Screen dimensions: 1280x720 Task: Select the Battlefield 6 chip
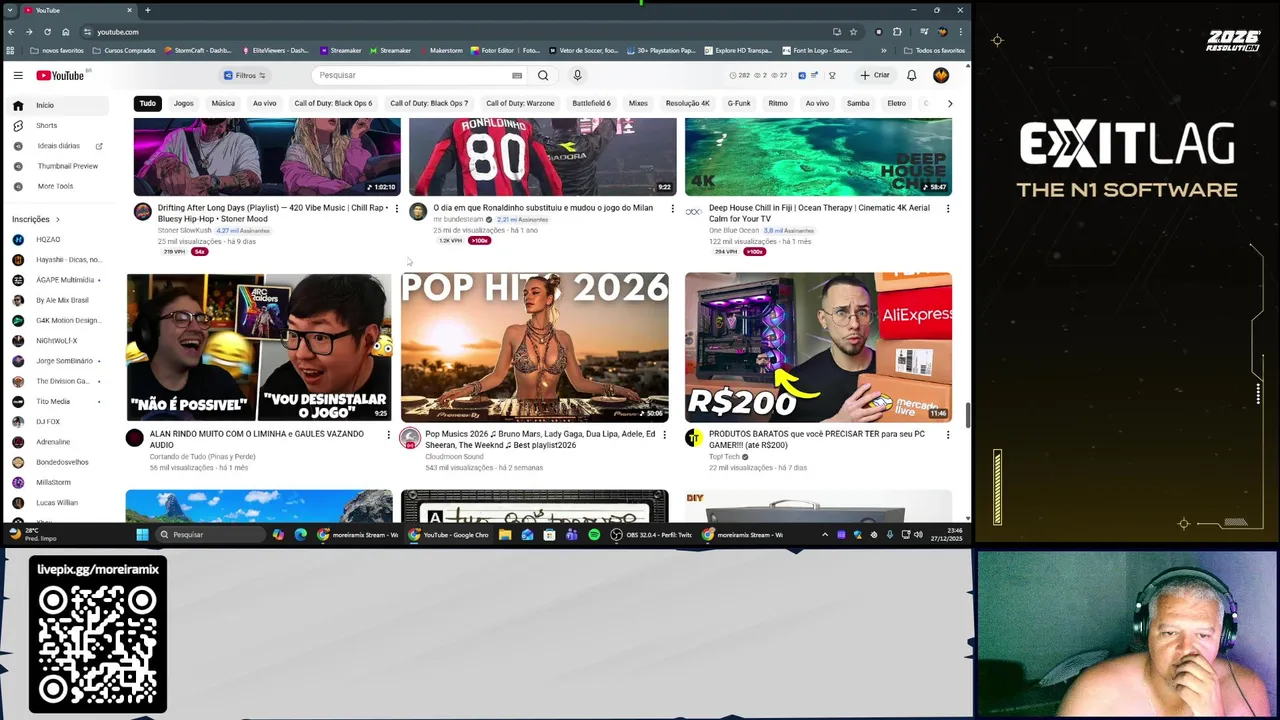coord(591,103)
